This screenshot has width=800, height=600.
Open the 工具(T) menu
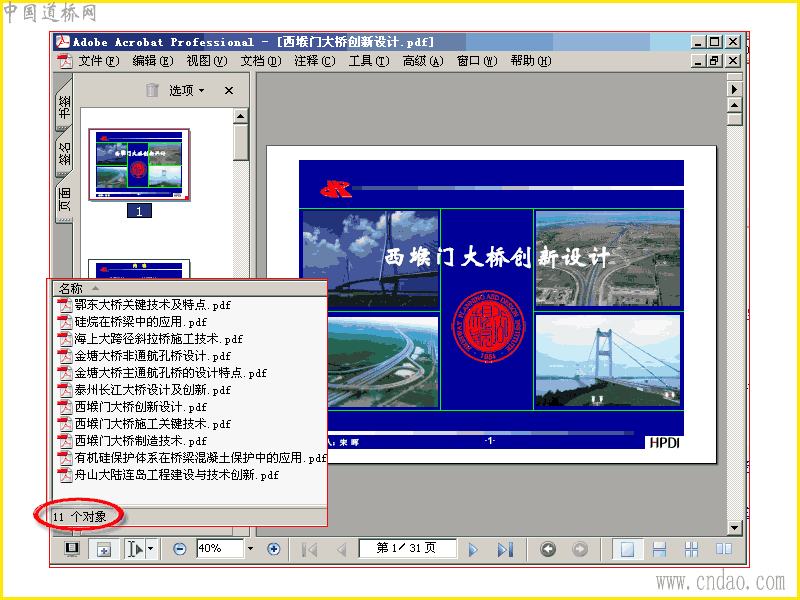point(369,61)
